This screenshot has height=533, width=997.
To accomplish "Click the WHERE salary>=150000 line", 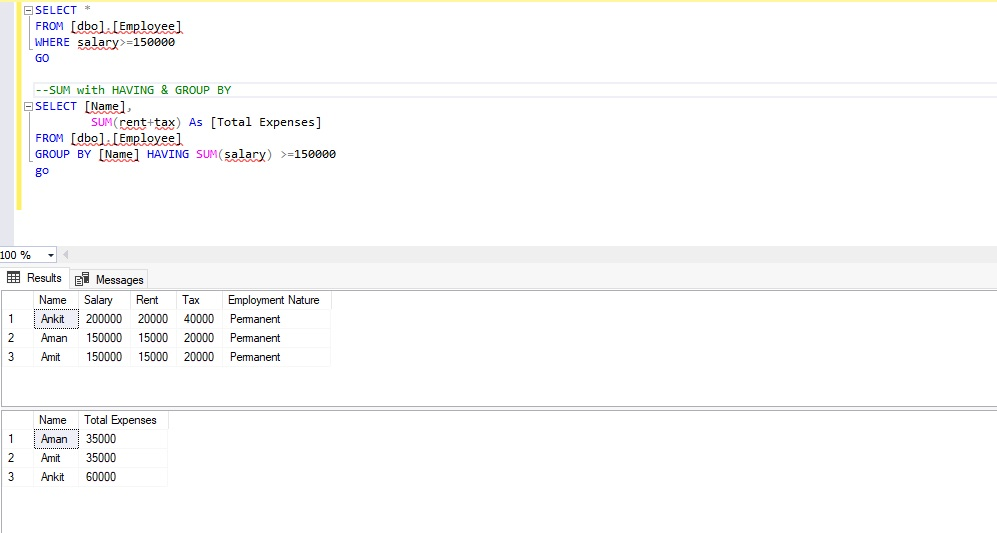I will pyautogui.click(x=105, y=43).
